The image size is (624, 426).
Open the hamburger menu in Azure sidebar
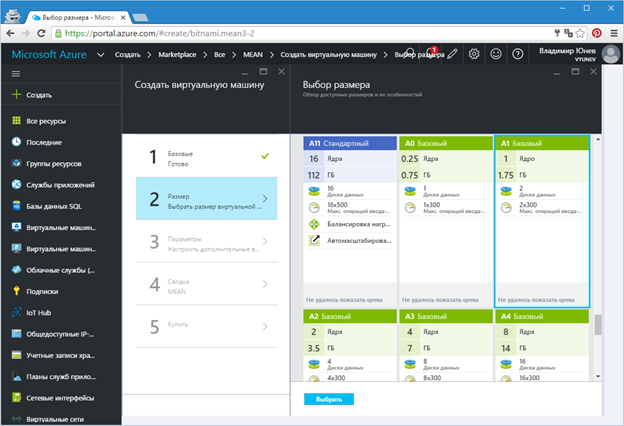pyautogui.click(x=16, y=74)
